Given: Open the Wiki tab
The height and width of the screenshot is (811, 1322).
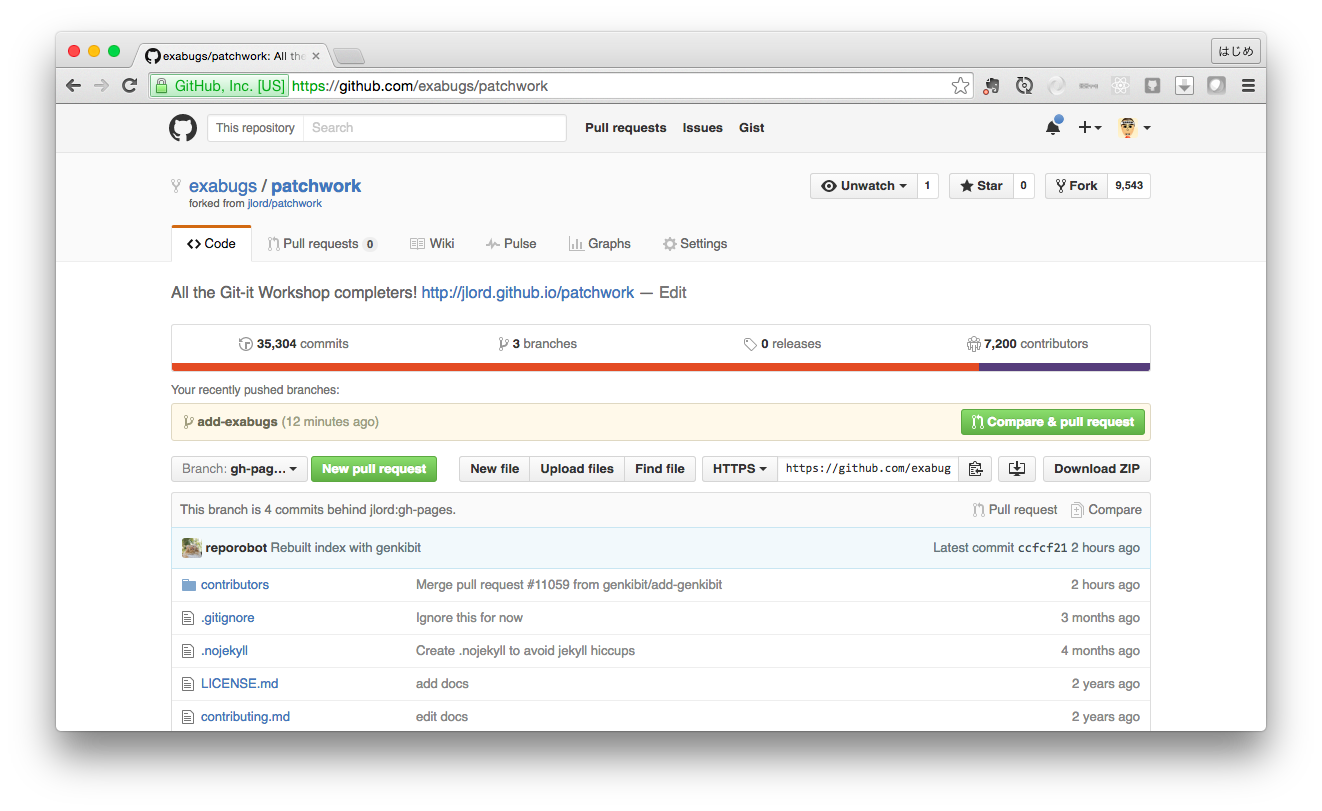Looking at the screenshot, I should [432, 244].
